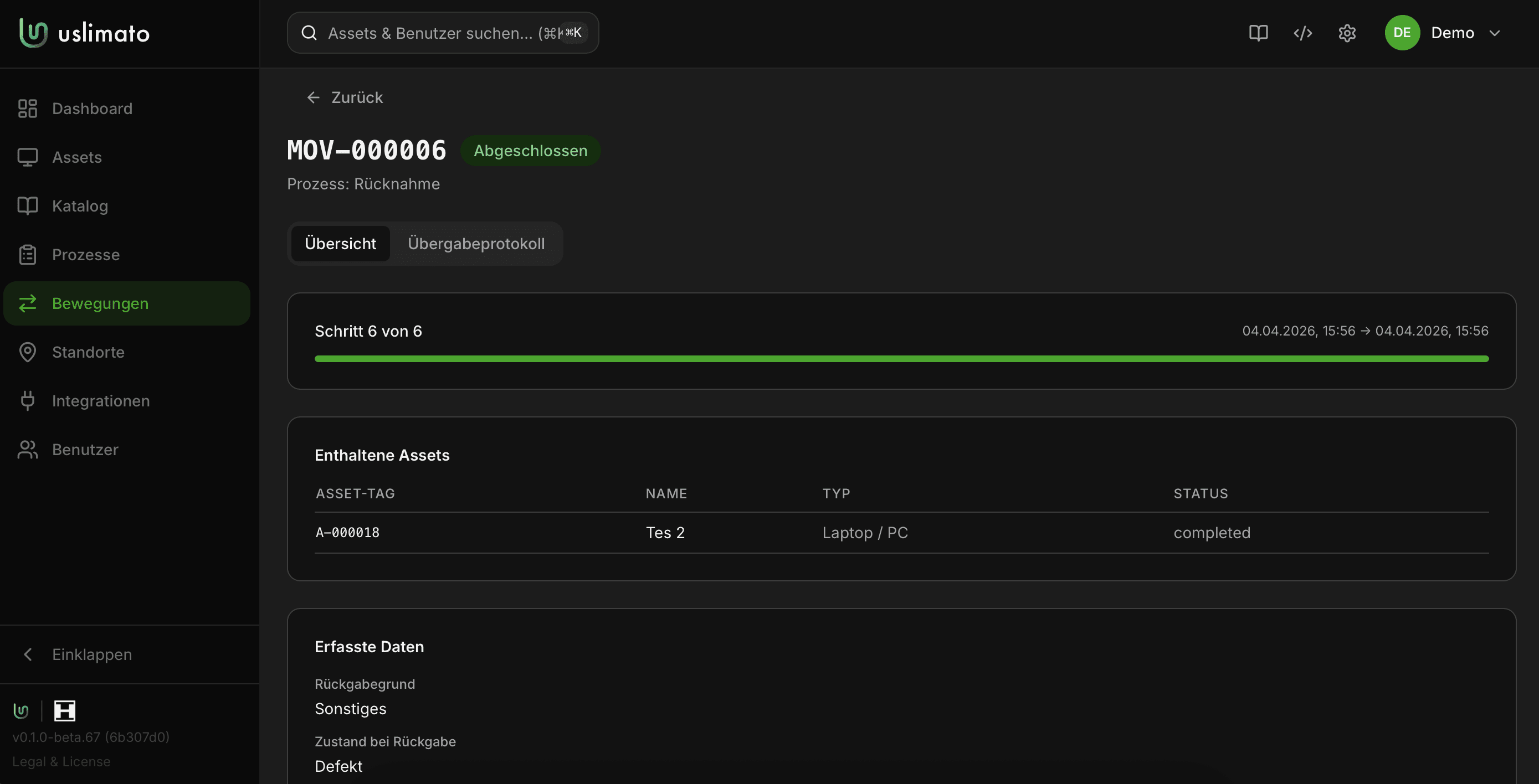Click the STATUS column header
1539x784 pixels.
click(x=1201, y=494)
